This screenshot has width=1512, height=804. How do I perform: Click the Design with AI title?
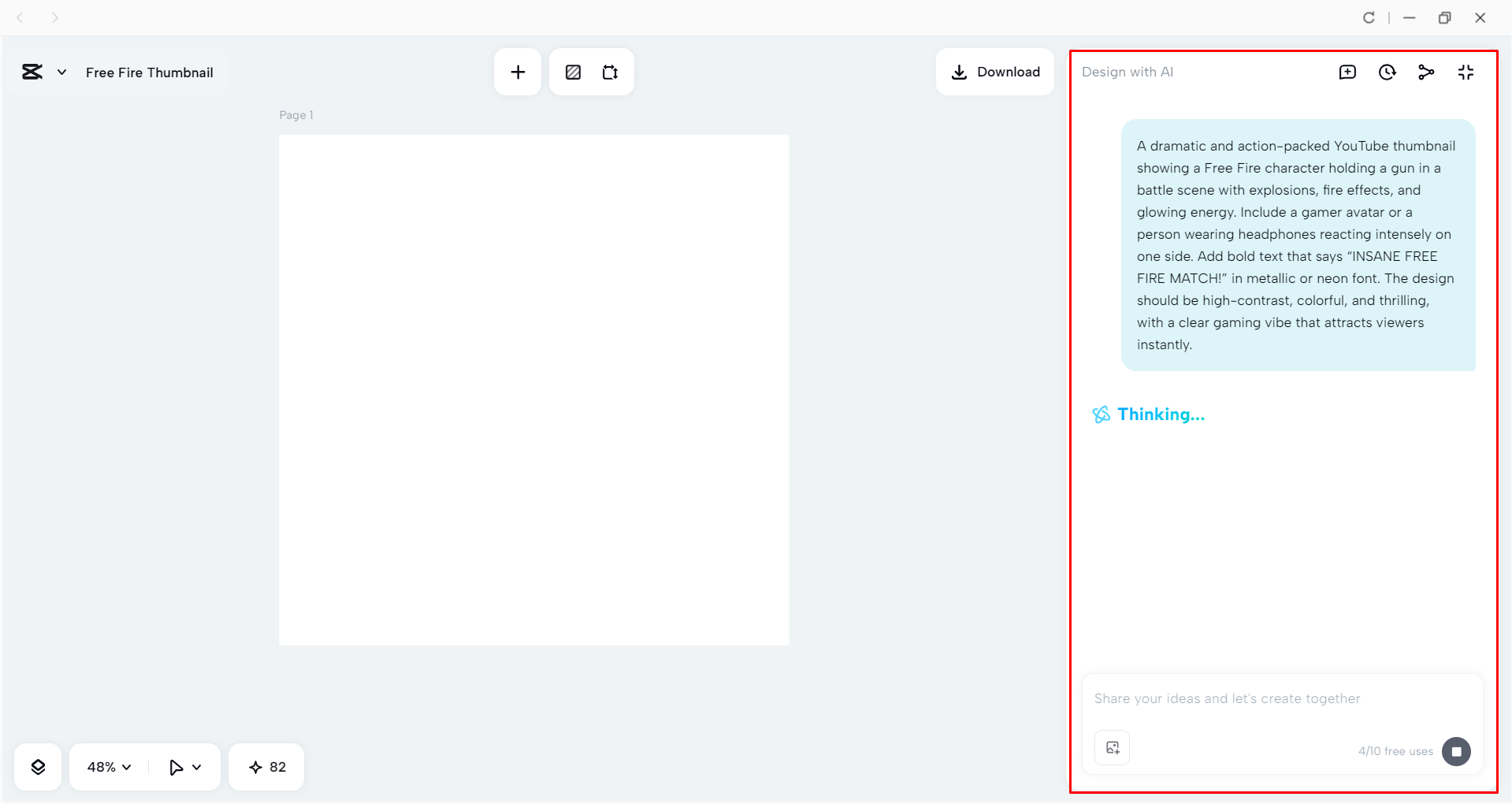coord(1127,72)
